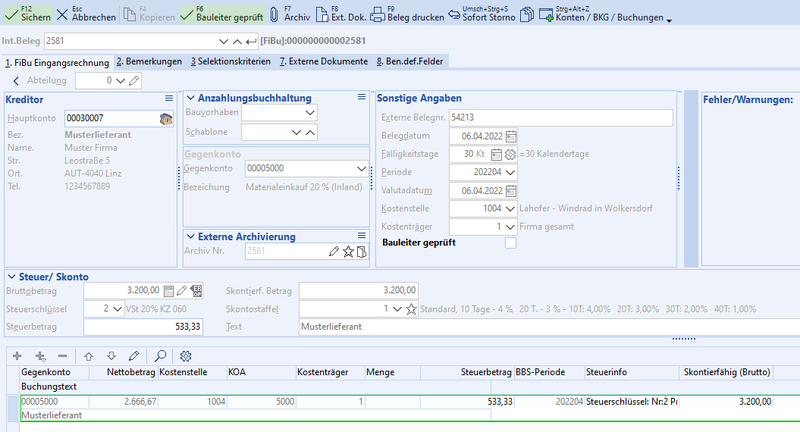Switch to the Bemerkungen tab

pos(148,61)
